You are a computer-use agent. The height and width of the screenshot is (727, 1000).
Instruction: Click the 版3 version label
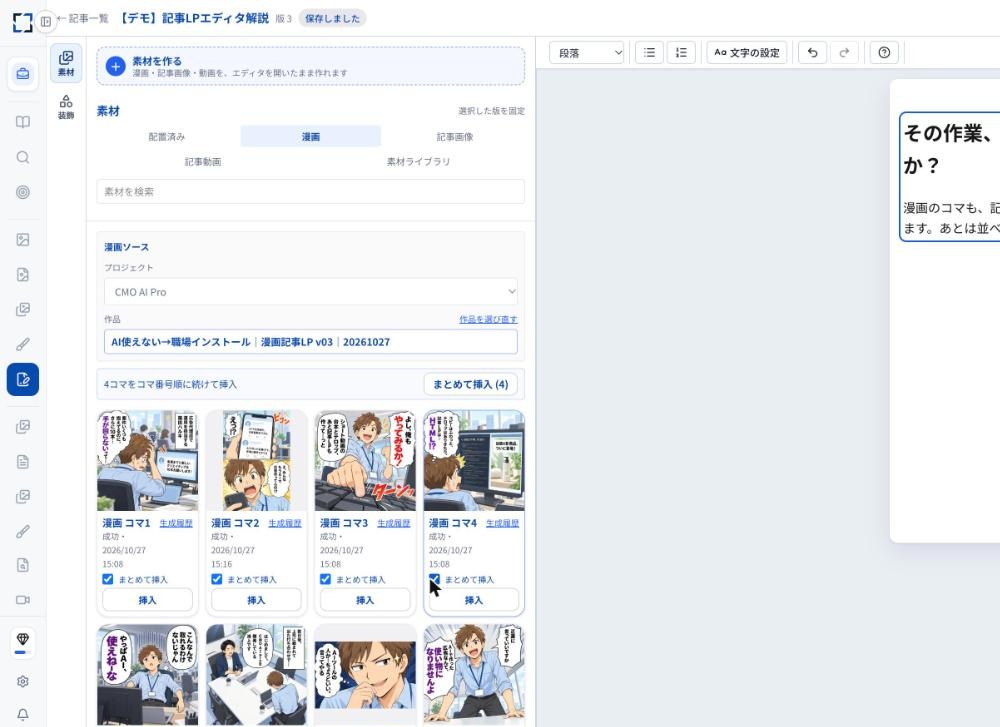tap(284, 18)
